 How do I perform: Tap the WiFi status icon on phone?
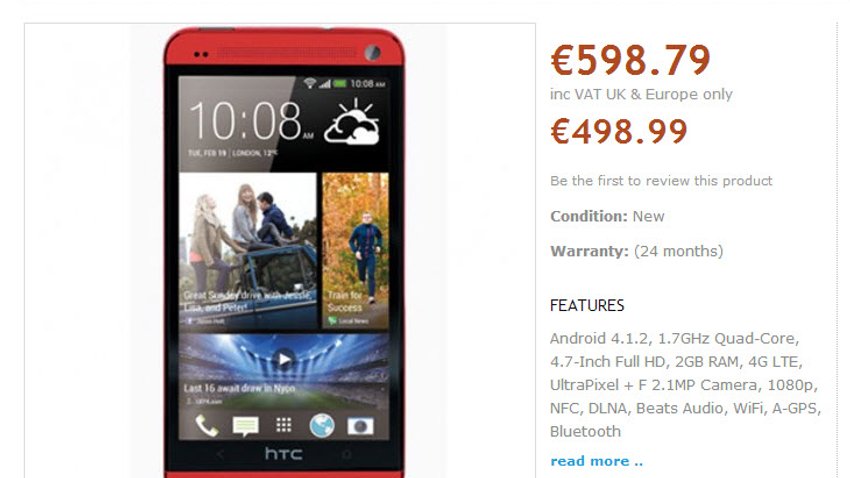pyautogui.click(x=310, y=83)
